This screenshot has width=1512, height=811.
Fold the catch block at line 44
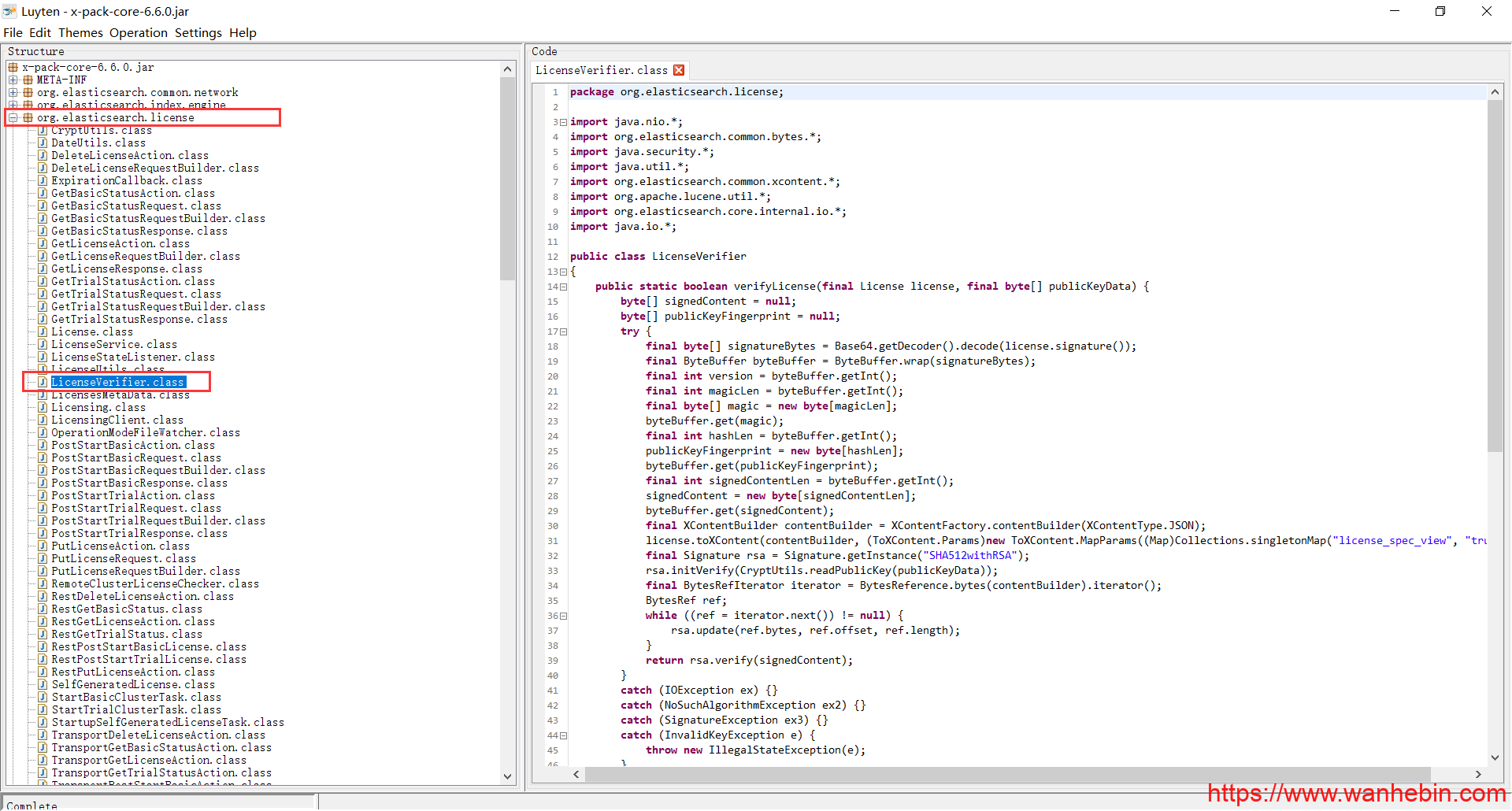(x=563, y=735)
